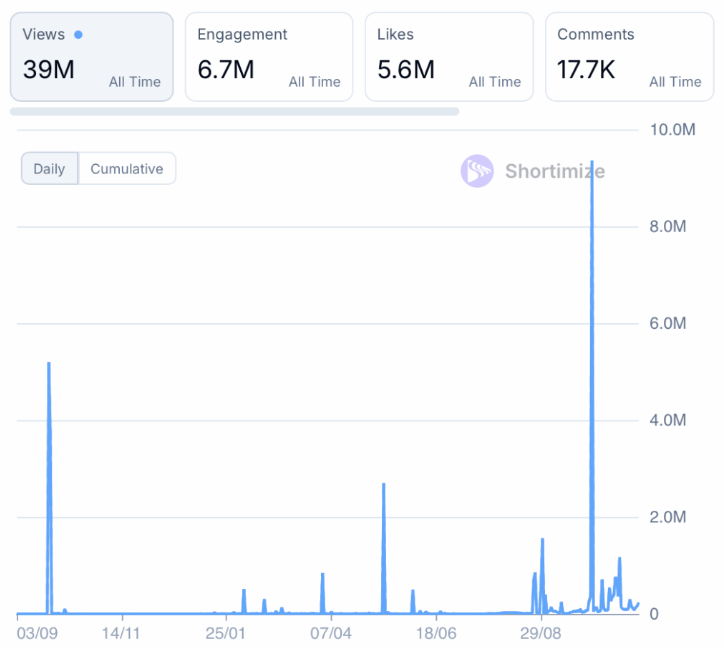Choose the Comments metric card
Image resolution: width=724 pixels, height=648 pixels.
point(628,57)
